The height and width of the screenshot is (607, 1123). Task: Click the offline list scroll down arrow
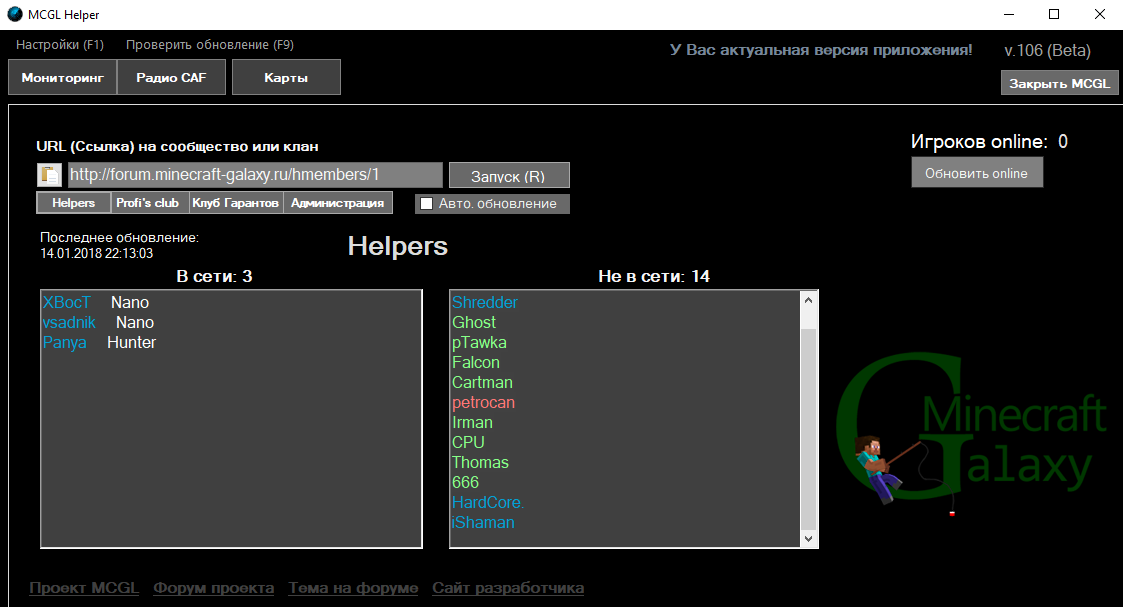click(x=809, y=538)
